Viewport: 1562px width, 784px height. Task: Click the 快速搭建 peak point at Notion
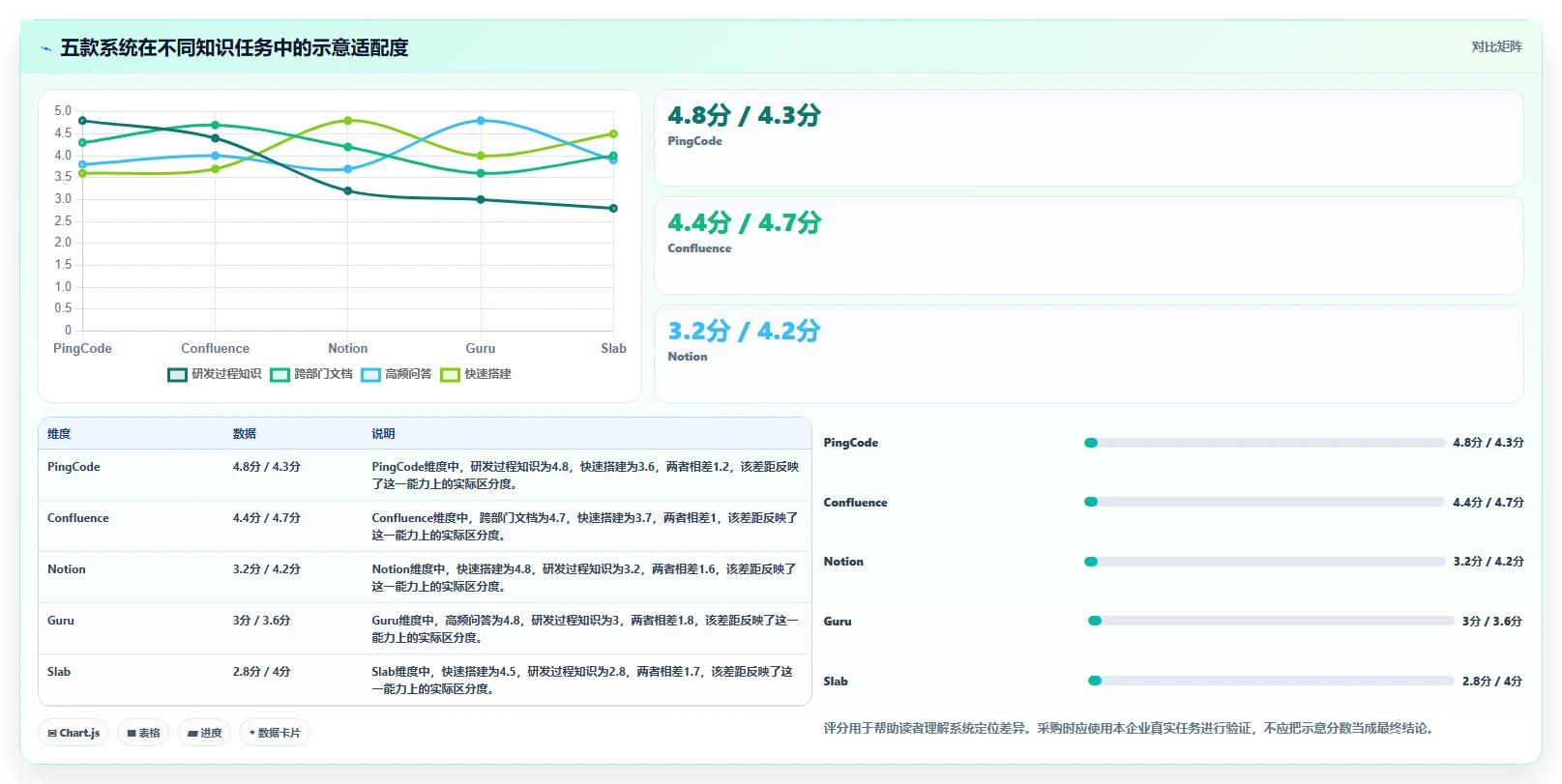coord(348,121)
